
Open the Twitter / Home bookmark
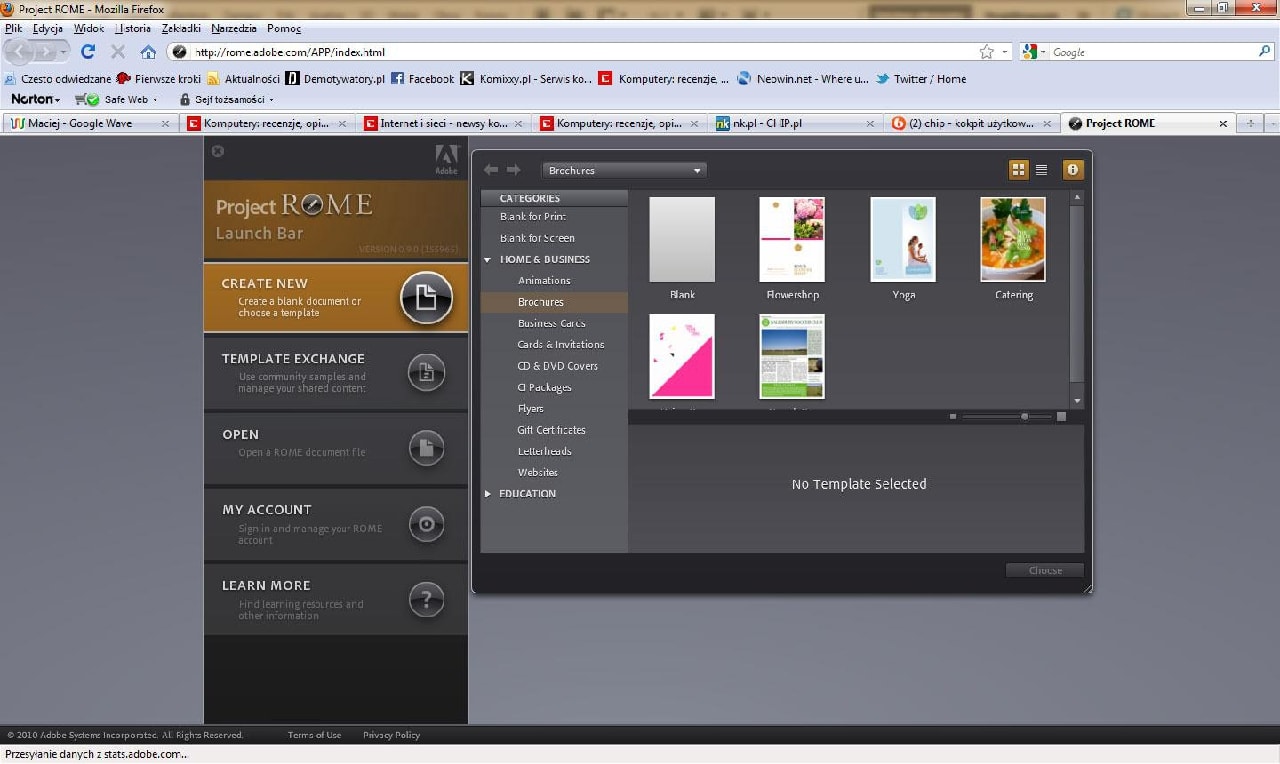pyautogui.click(x=921, y=79)
